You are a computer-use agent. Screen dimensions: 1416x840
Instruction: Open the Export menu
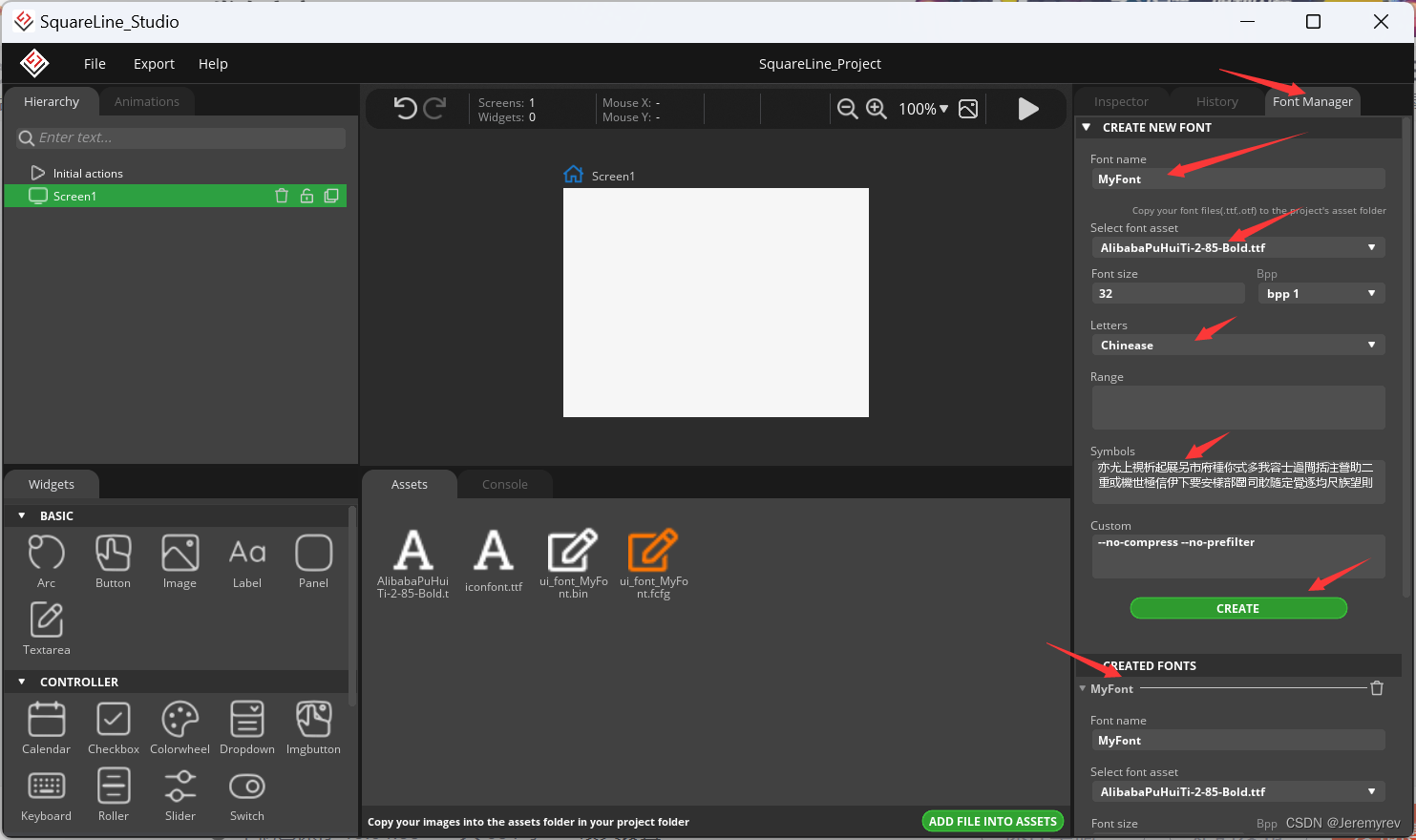154,64
